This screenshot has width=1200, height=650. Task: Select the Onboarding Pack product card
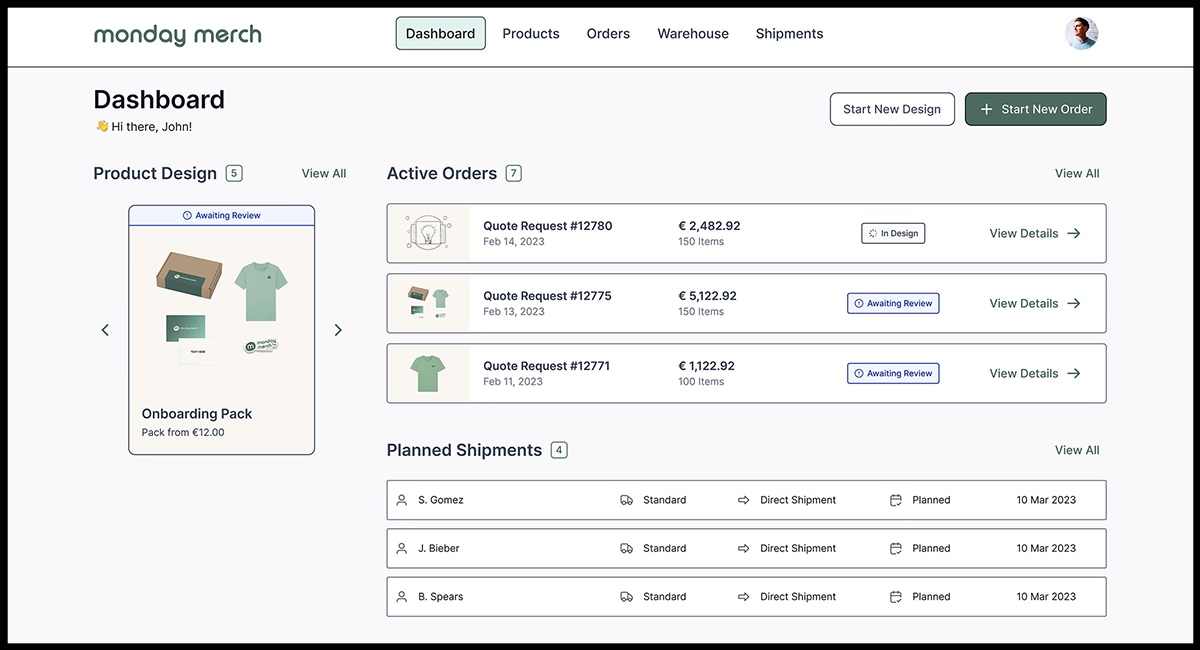(221, 330)
